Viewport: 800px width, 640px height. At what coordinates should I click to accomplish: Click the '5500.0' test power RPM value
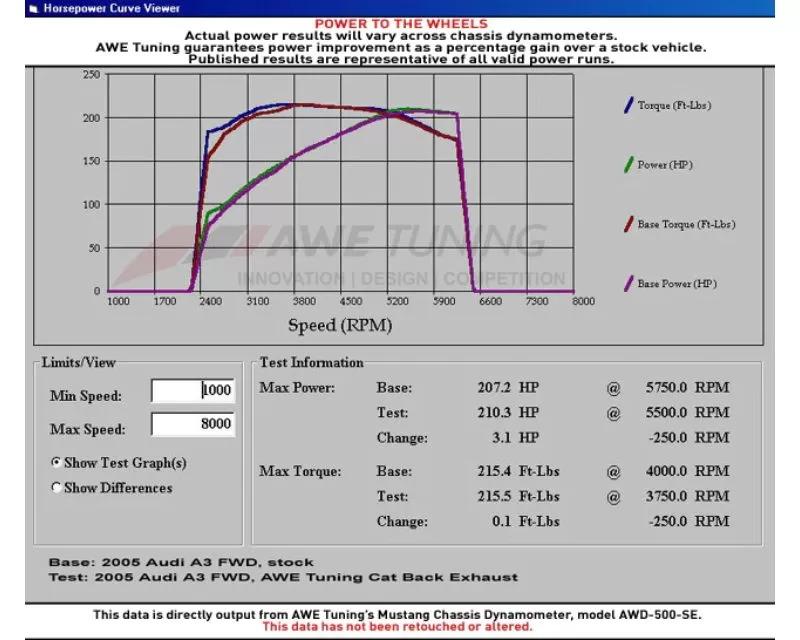point(666,412)
